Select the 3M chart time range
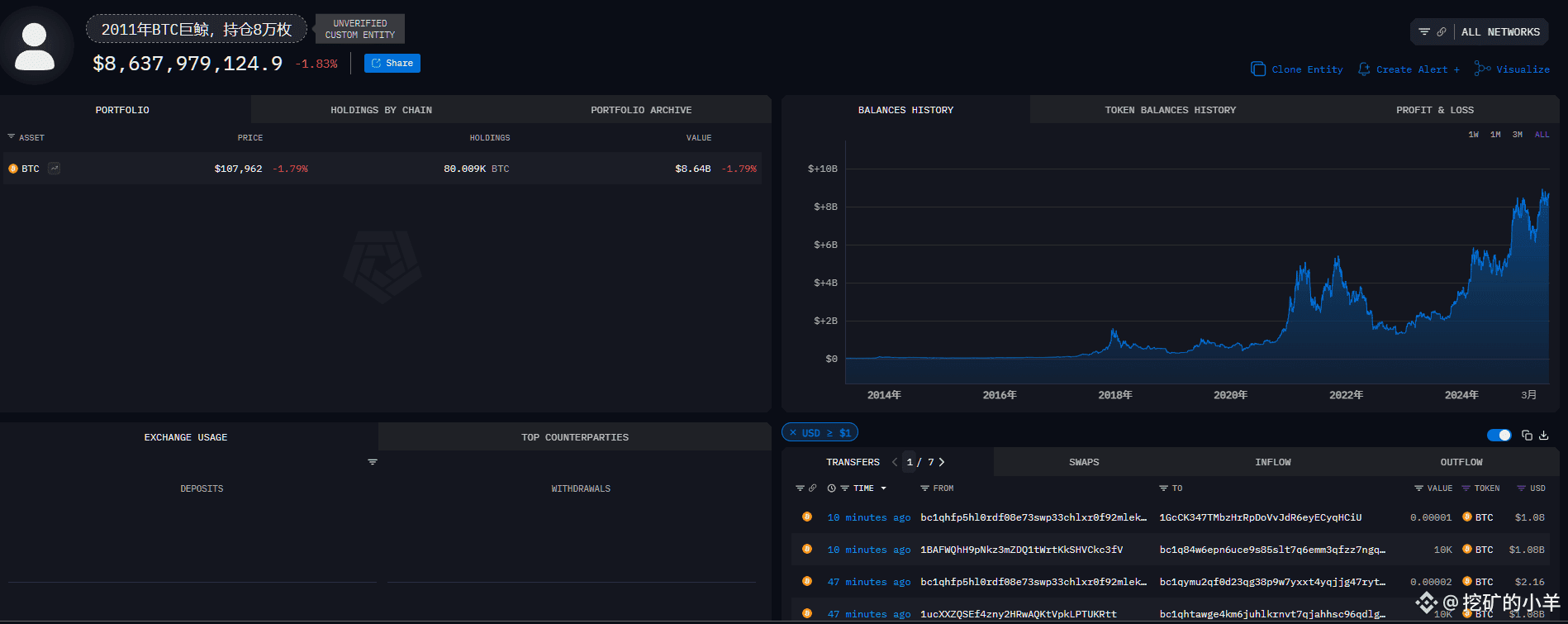Screen dimensions: 1568x624 pyautogui.click(x=1518, y=135)
